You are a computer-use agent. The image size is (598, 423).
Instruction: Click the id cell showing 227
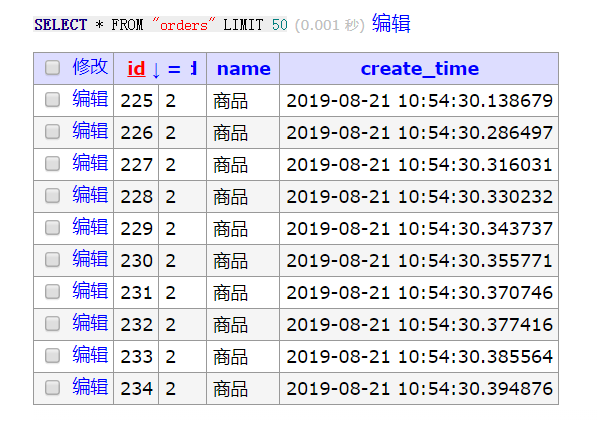(x=136, y=164)
